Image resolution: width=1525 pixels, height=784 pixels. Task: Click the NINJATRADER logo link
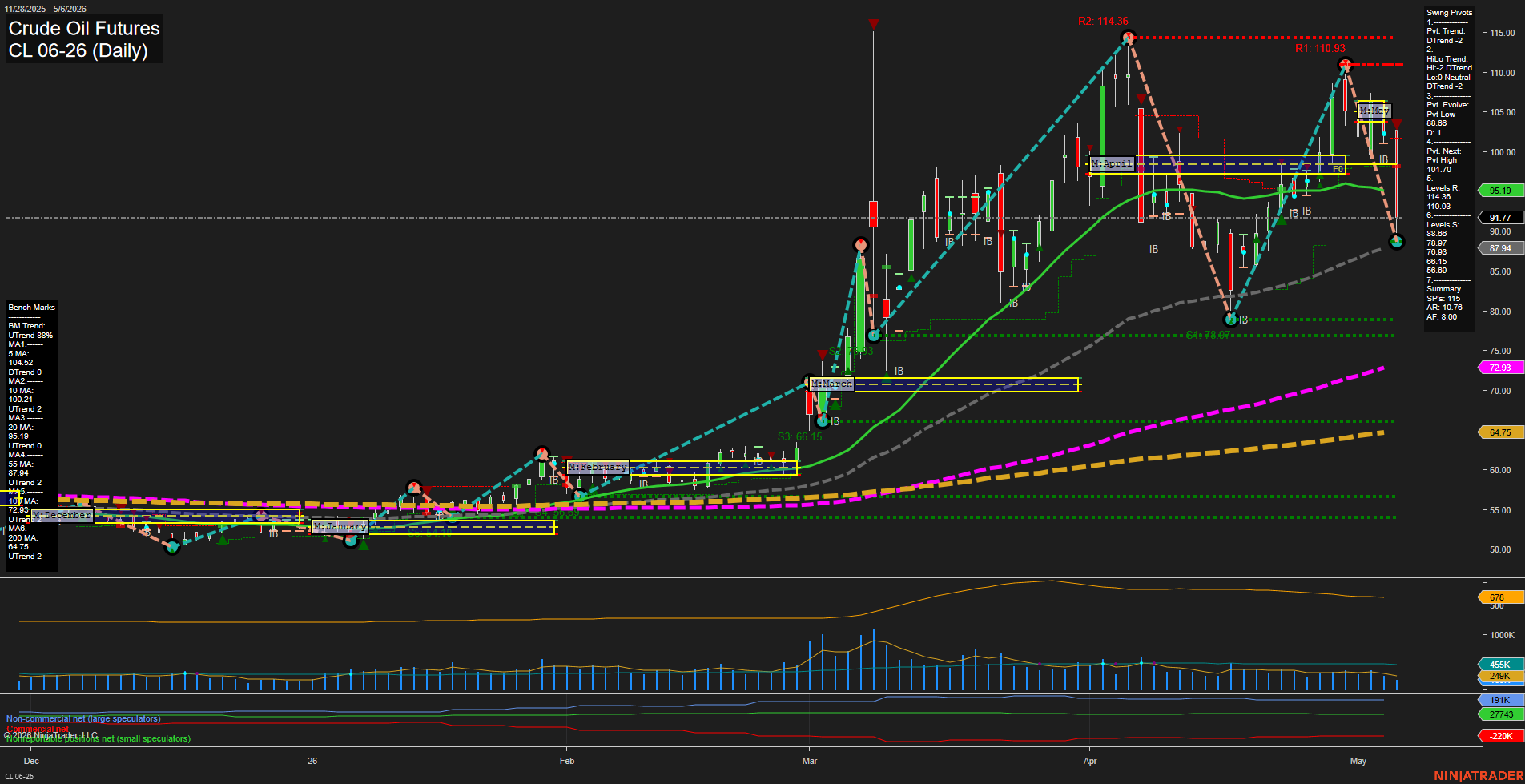[x=1479, y=776]
